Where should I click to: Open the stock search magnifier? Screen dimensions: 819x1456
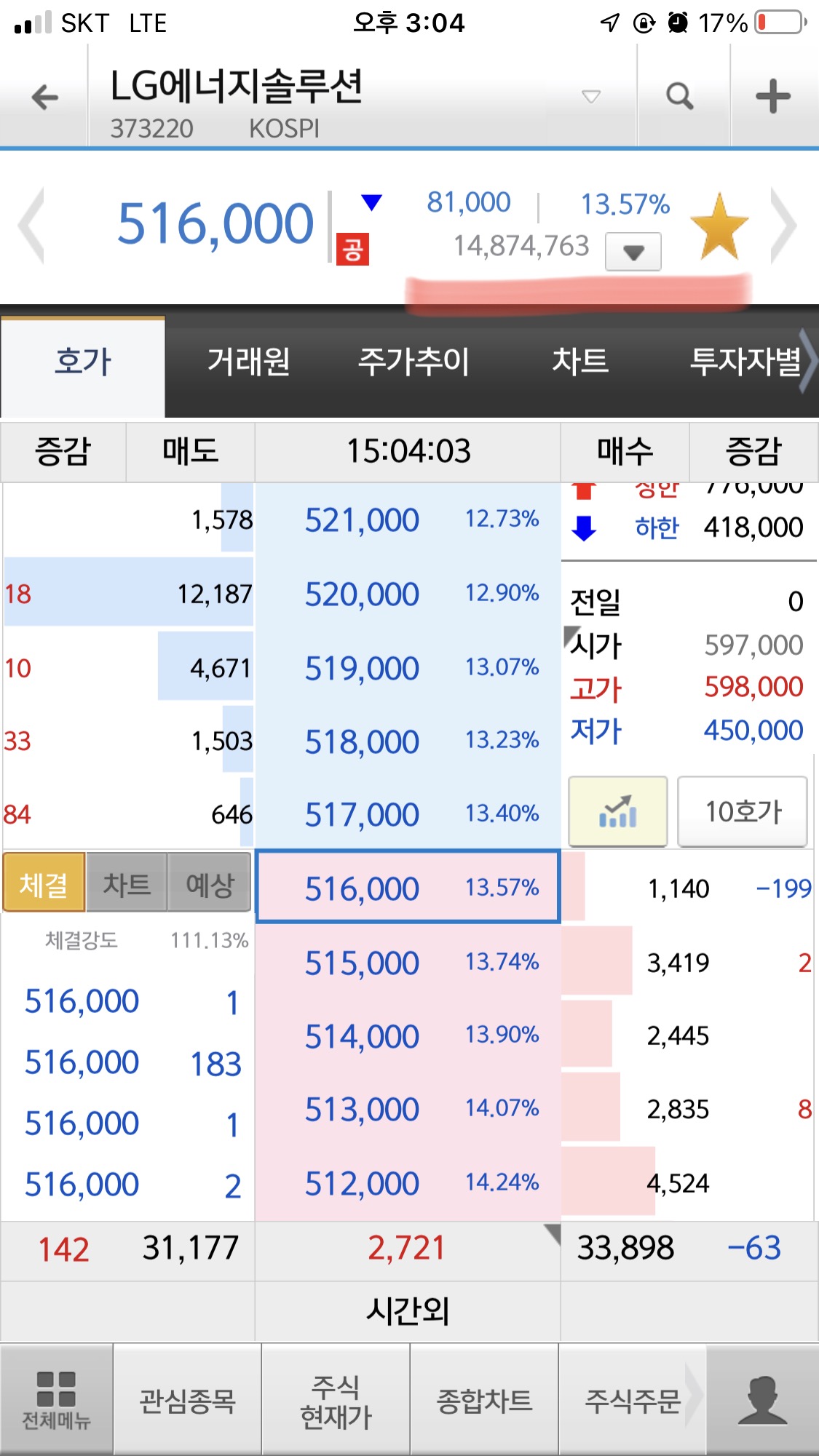(680, 95)
